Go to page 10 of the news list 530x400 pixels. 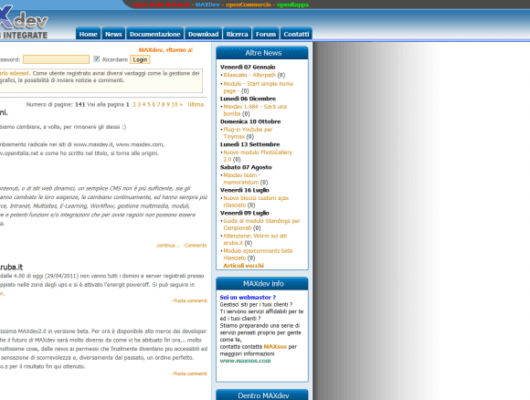pos(174,104)
